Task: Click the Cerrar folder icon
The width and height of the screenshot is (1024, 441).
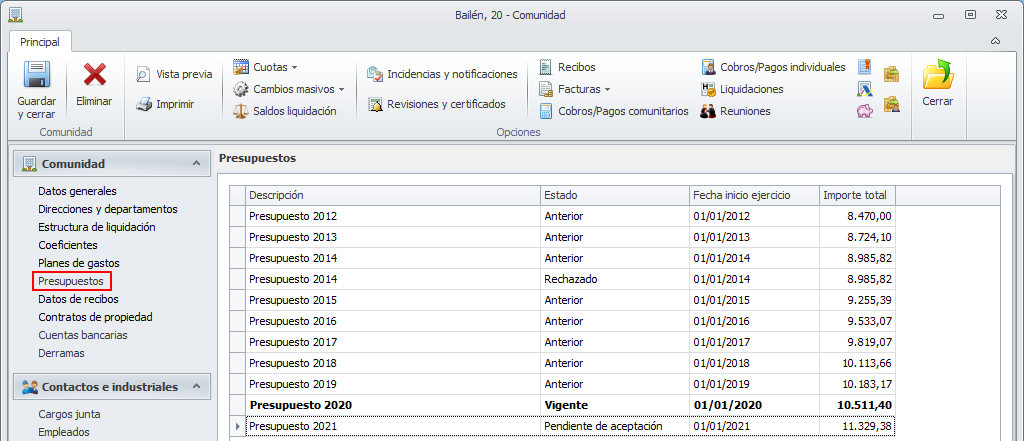Action: [937, 76]
